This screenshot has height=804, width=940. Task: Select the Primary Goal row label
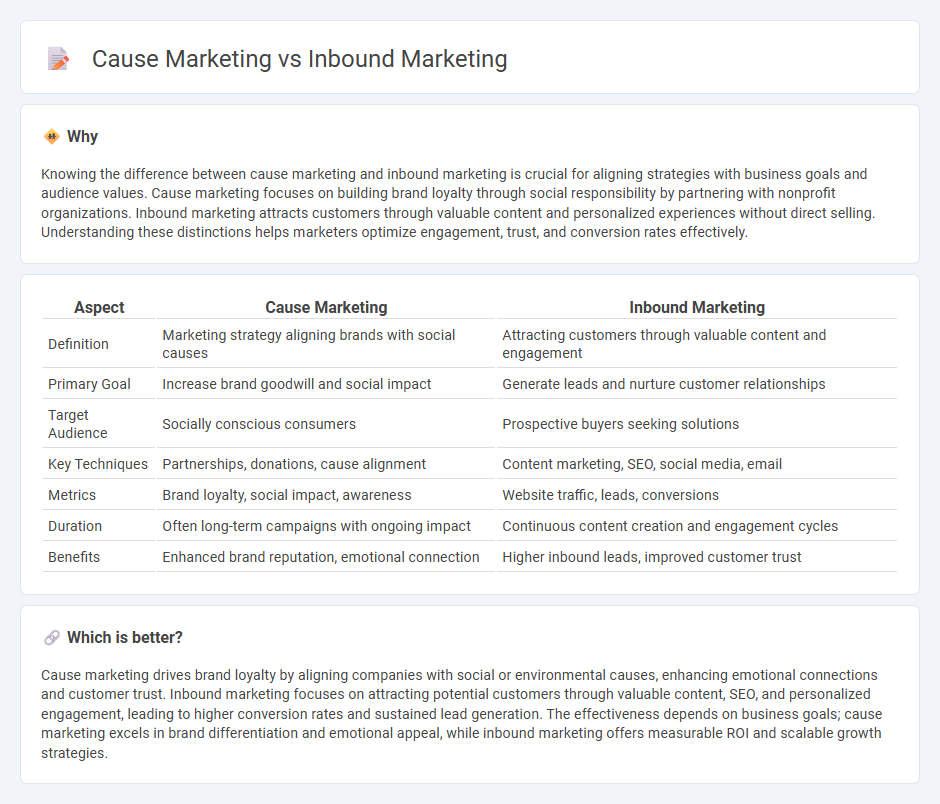click(89, 384)
